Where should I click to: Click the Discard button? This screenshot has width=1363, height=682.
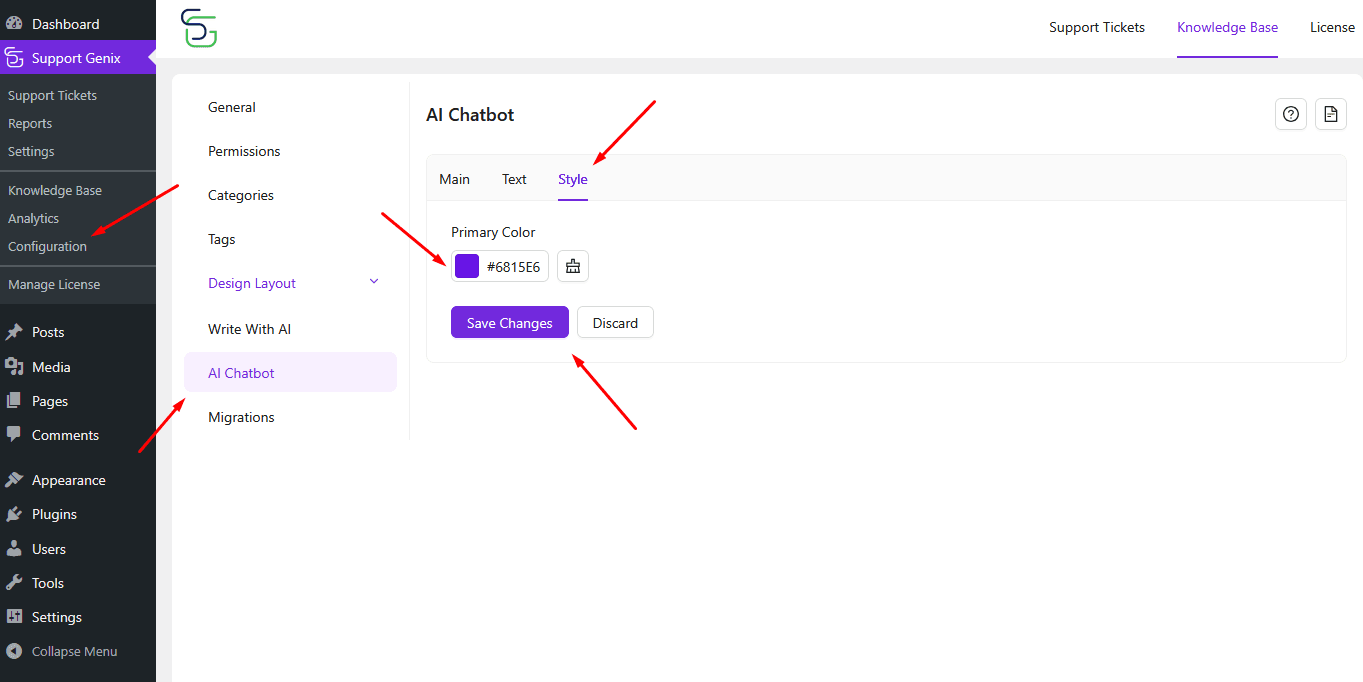615,322
